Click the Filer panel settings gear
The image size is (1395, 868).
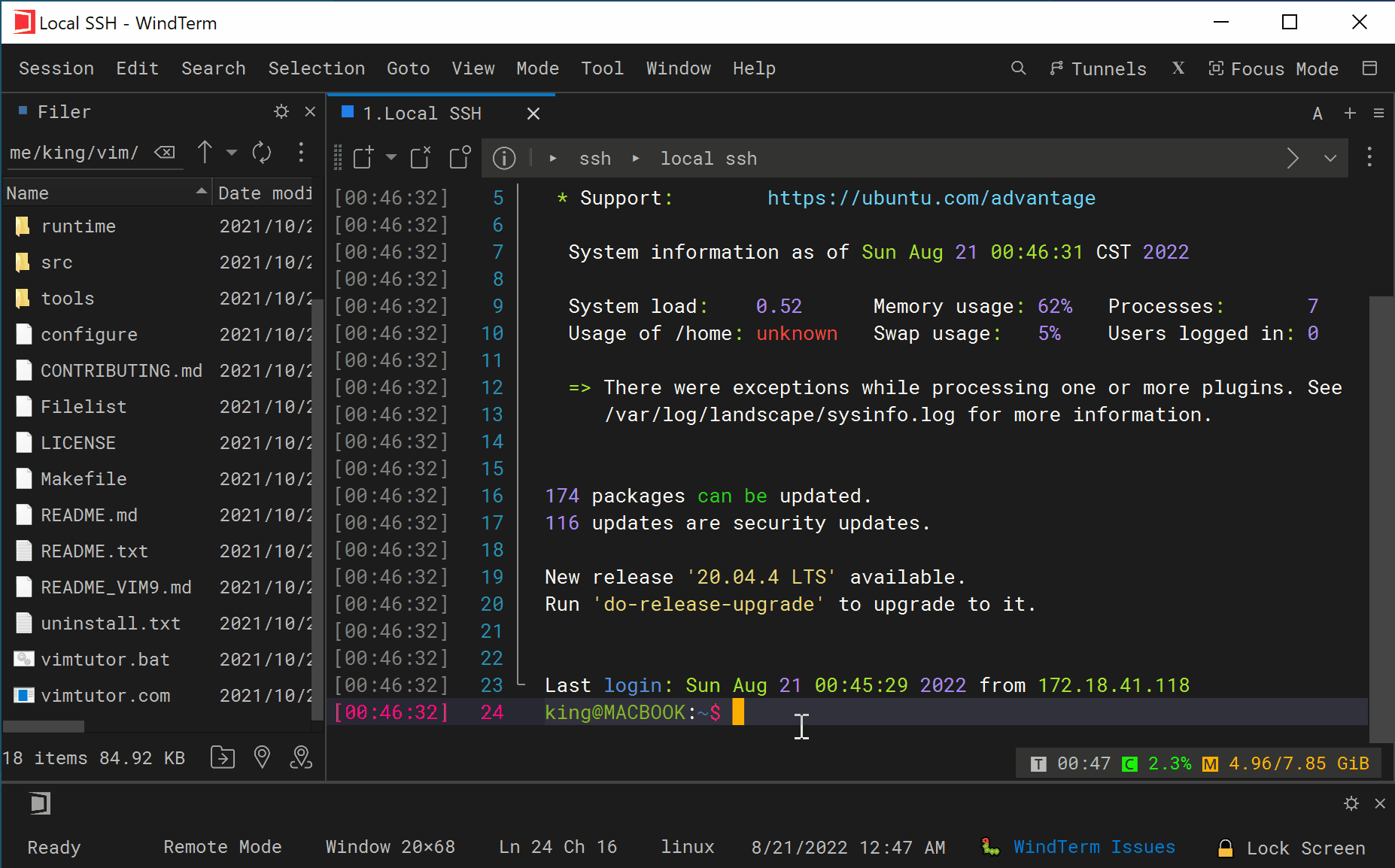tap(281, 111)
